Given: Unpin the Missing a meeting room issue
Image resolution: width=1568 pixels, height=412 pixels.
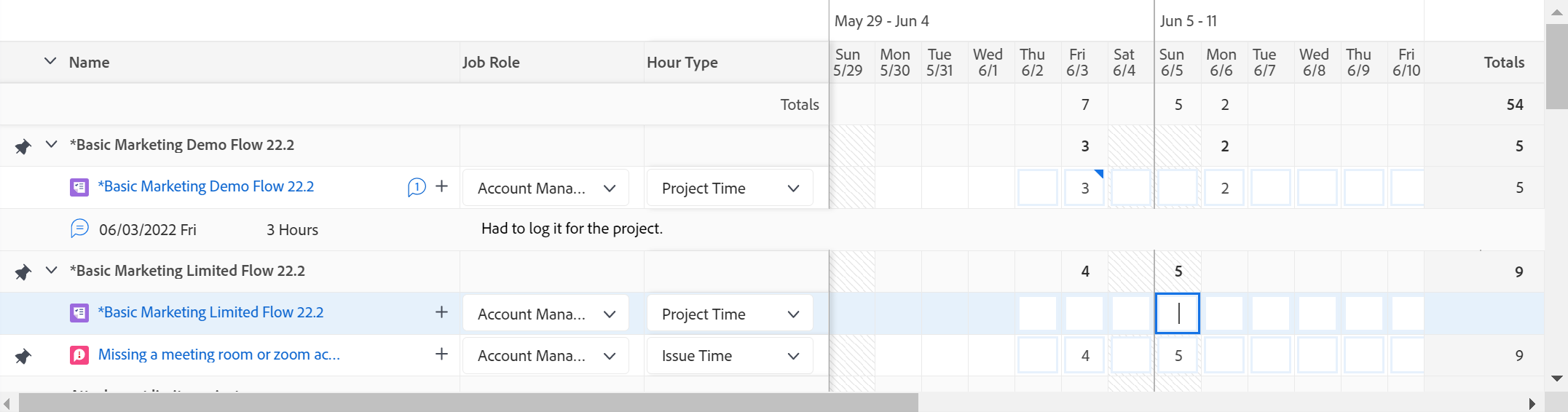Looking at the screenshot, I should [23, 356].
